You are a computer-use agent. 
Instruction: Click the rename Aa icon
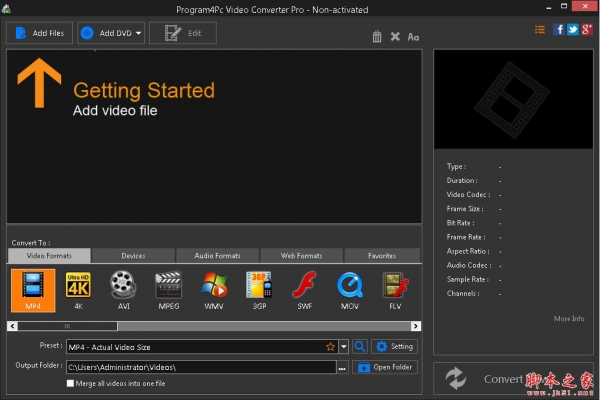(x=413, y=37)
